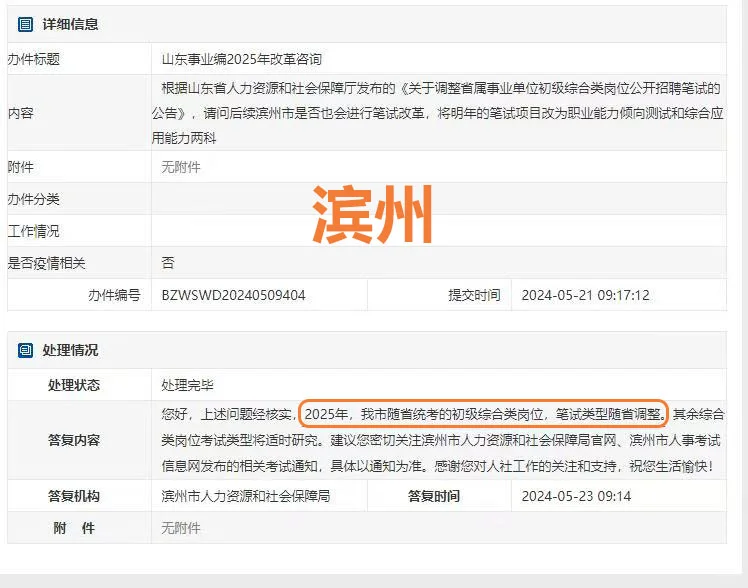The width and height of the screenshot is (748, 588).
Task: Click the title 山东事业编2025年改革咨询
Action: 241,59
